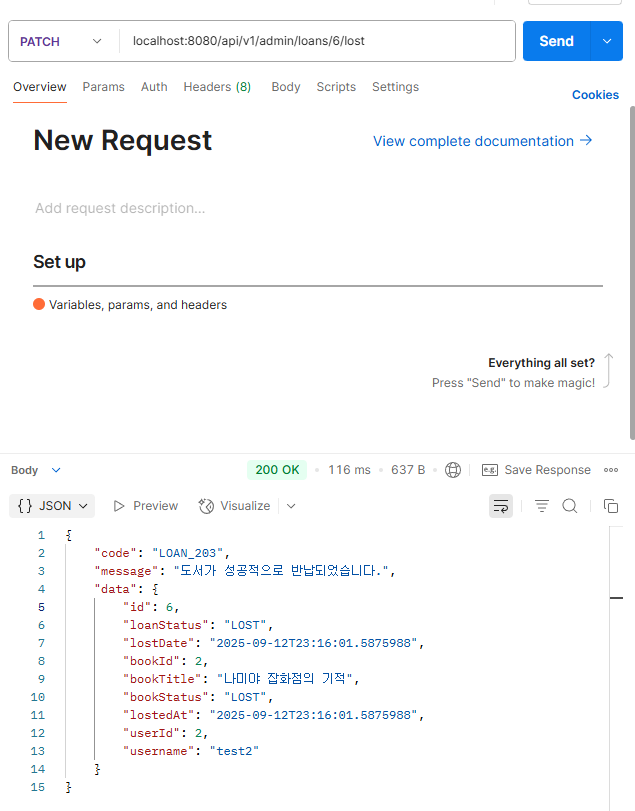Click the "bookId" key on line 8
The image size is (635, 811).
tap(151, 661)
